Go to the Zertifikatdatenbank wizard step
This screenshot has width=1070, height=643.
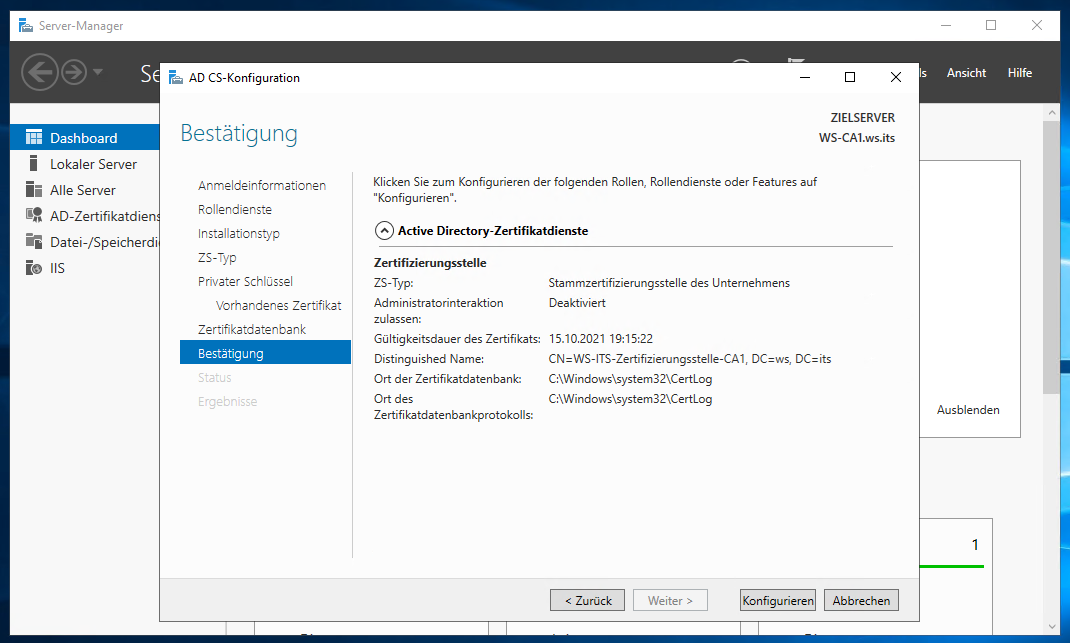(252, 329)
